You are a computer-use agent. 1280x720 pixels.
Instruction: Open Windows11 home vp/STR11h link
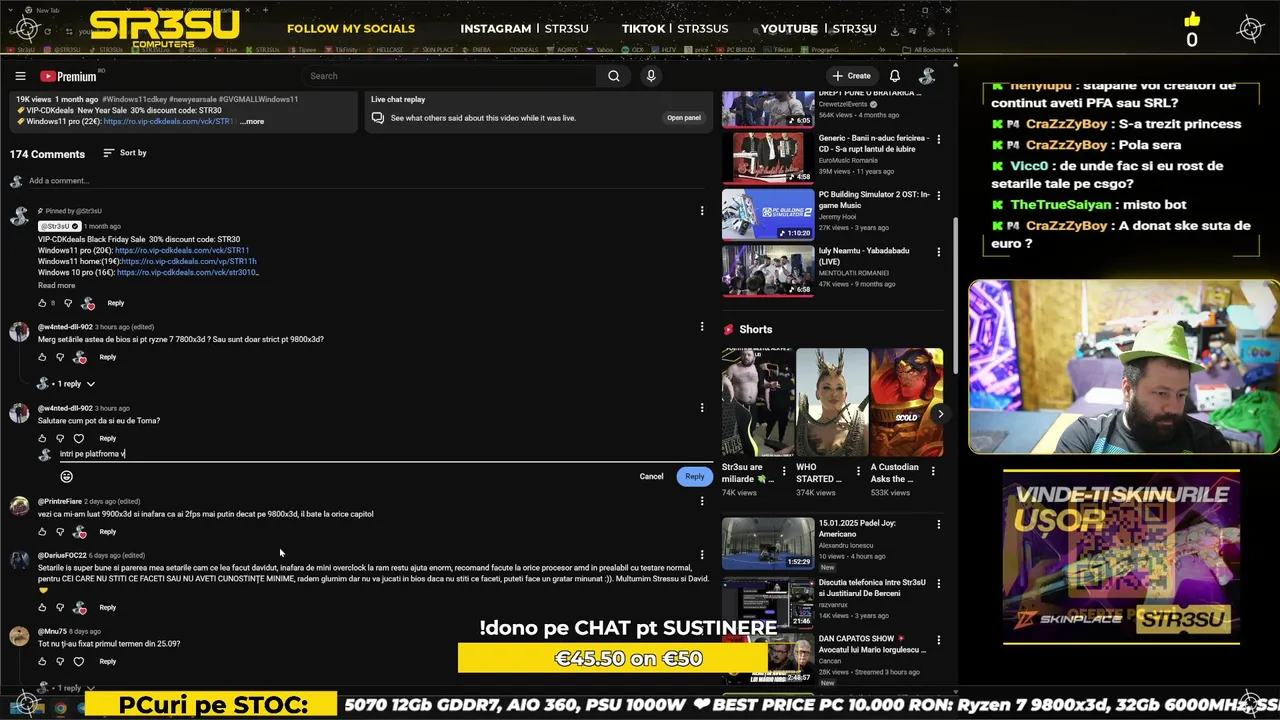(188, 261)
